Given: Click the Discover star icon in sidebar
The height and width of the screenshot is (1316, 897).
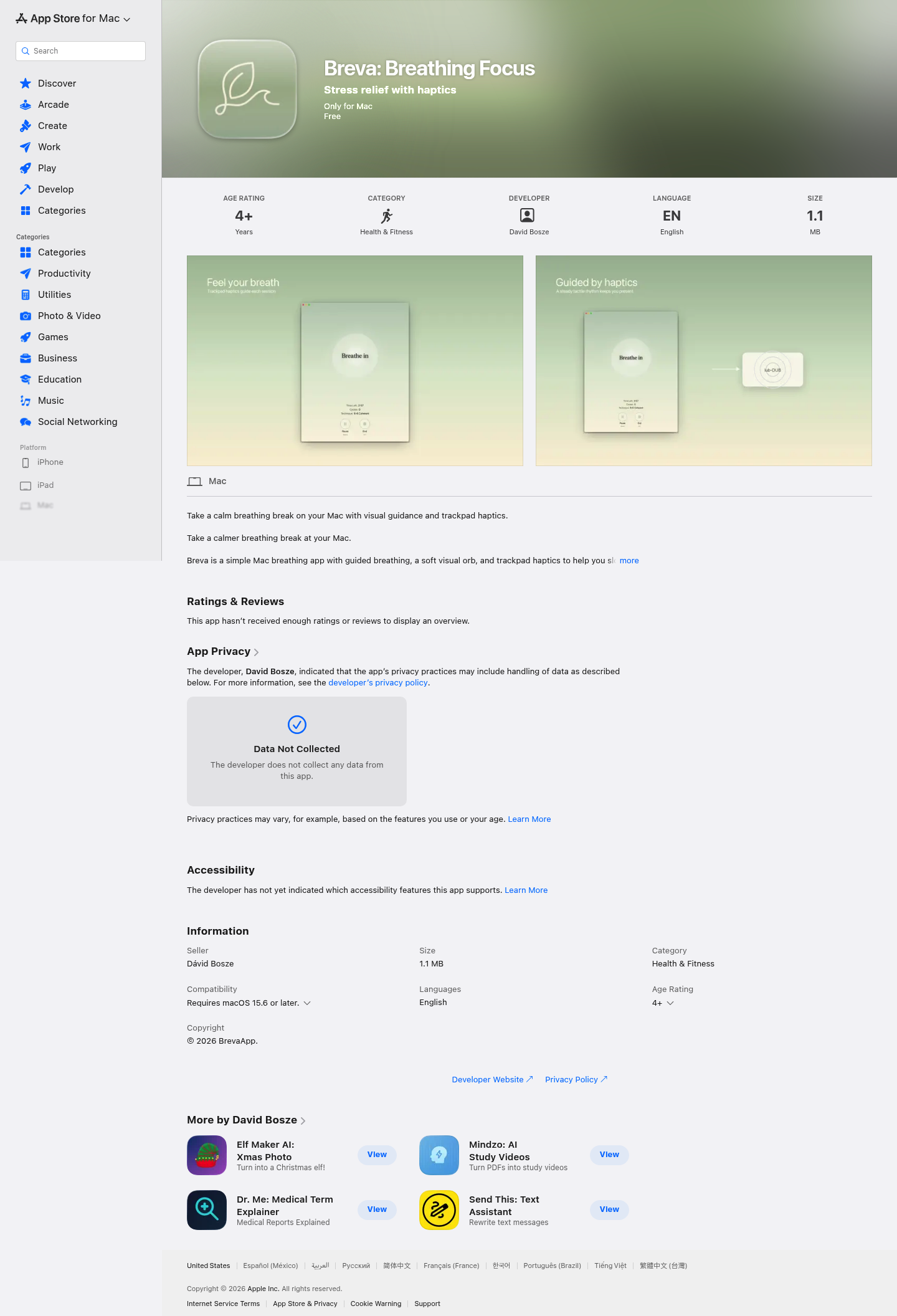Looking at the screenshot, I should (x=26, y=83).
